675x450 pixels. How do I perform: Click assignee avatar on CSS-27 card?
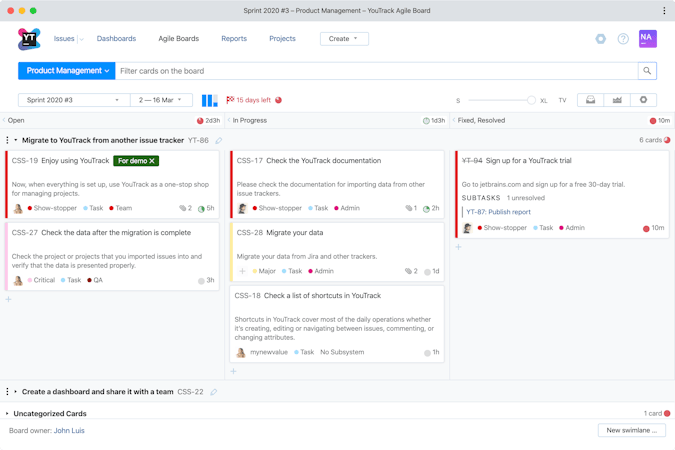click(x=18, y=280)
